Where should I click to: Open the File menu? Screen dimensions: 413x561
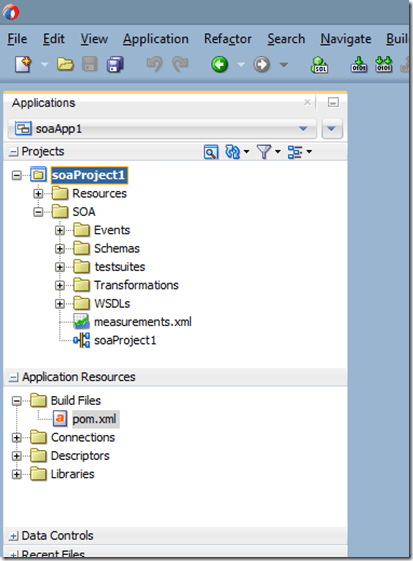tap(17, 39)
